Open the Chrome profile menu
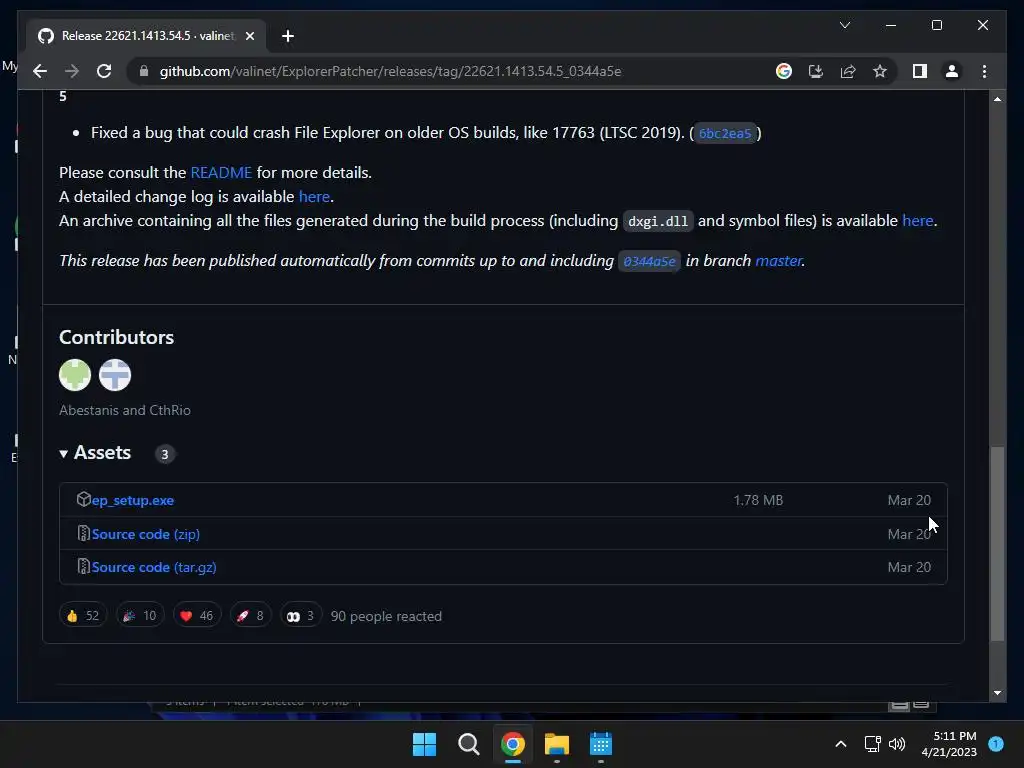Viewport: 1024px width, 768px height. pos(952,71)
